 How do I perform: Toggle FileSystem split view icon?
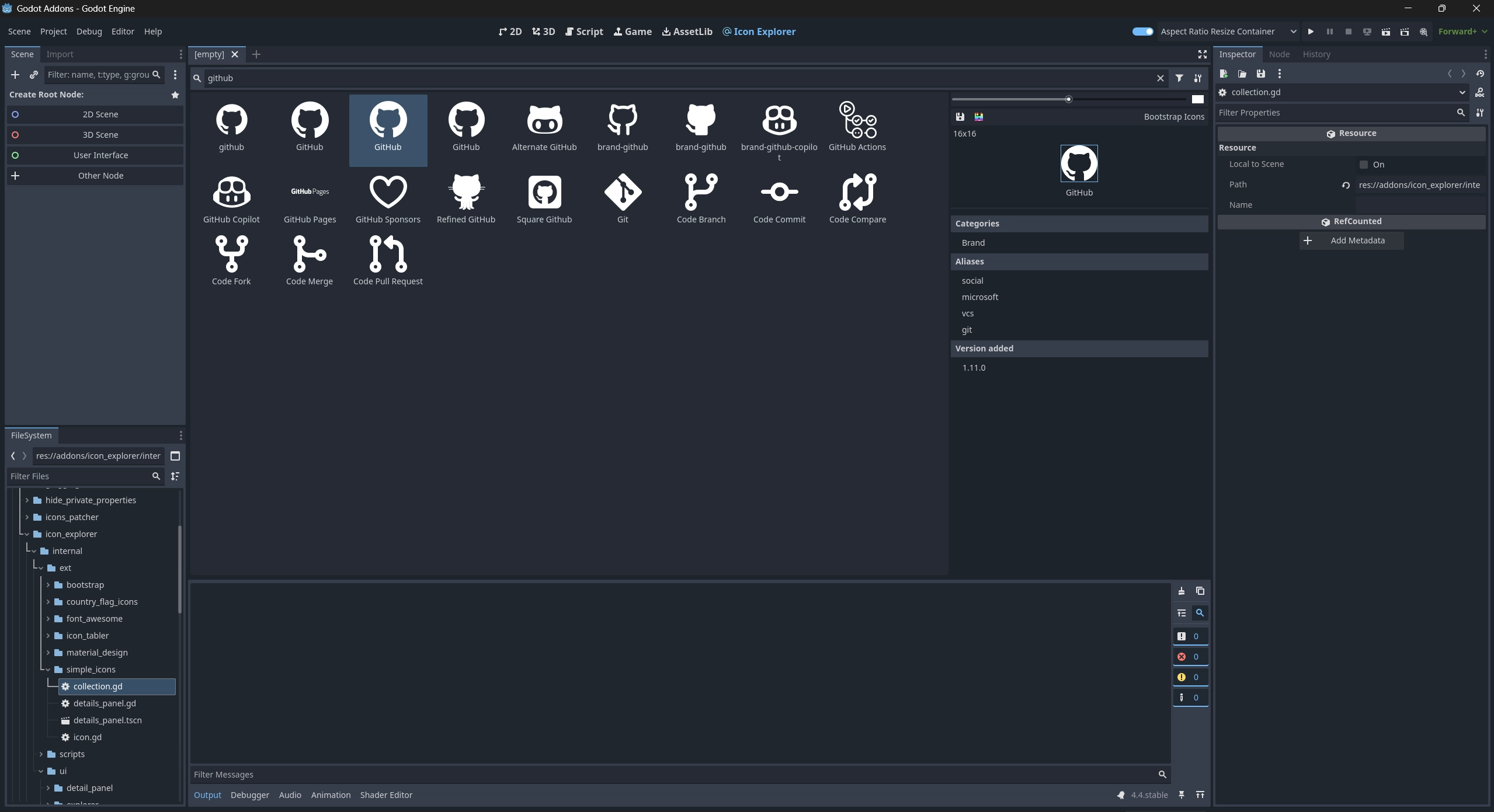point(175,456)
